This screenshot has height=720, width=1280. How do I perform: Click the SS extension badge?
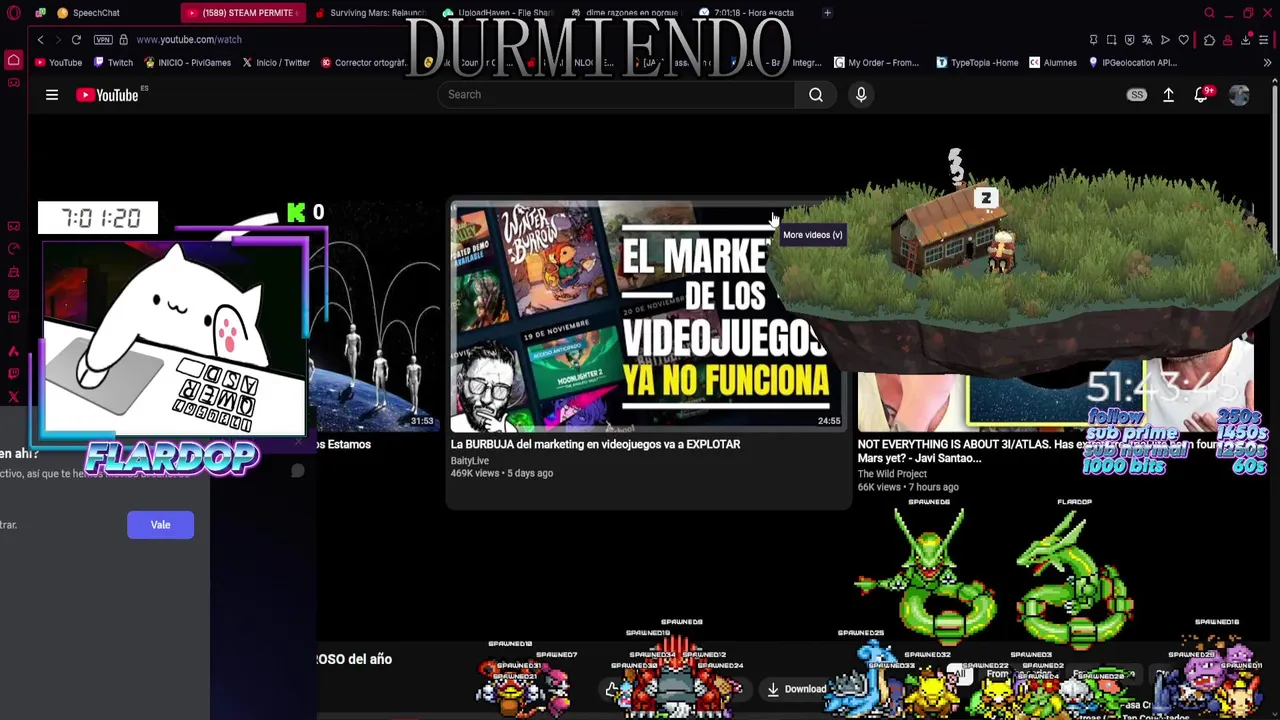coord(1137,95)
